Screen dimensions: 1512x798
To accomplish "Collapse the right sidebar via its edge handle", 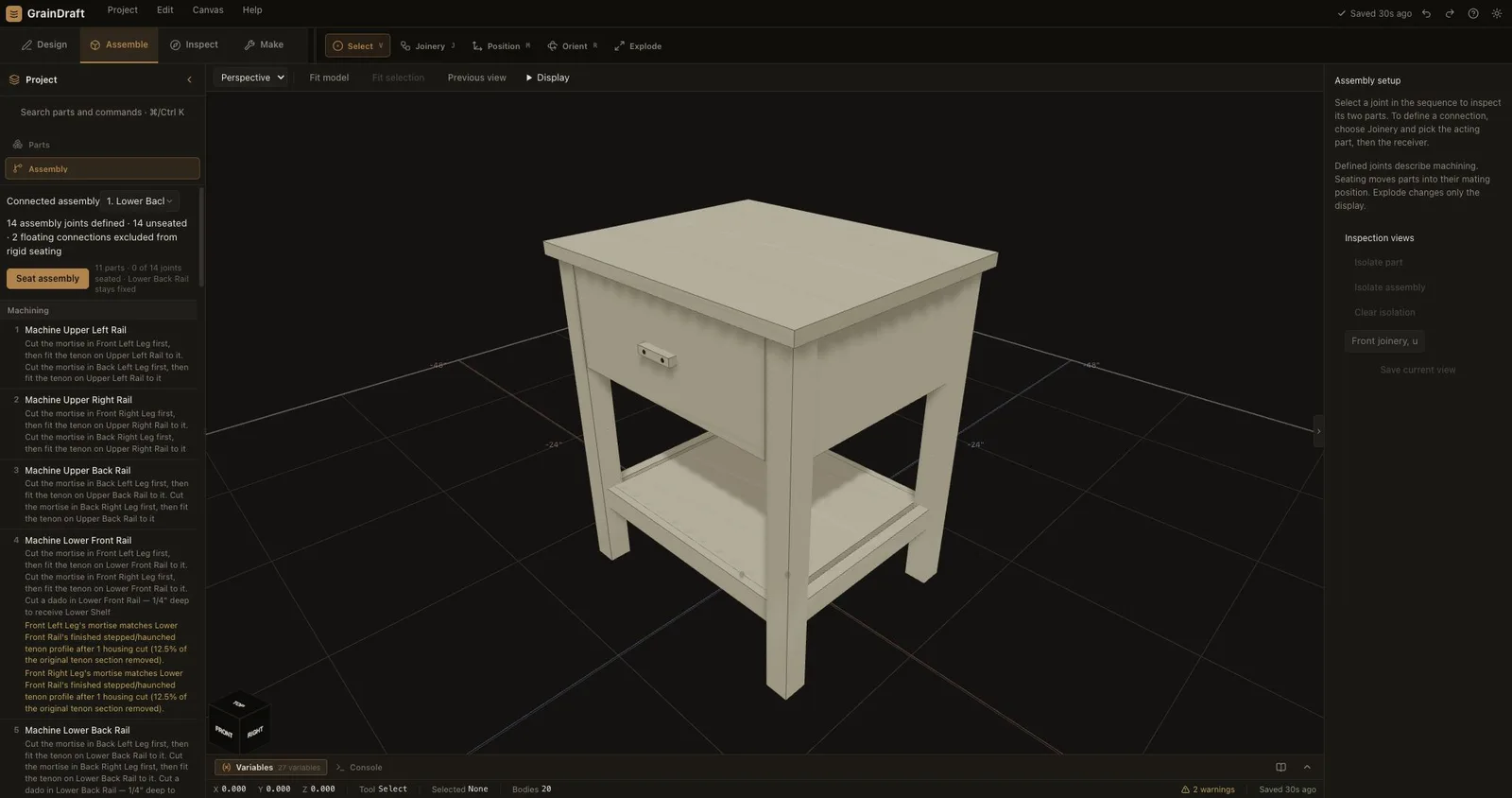I will pos(1318,431).
